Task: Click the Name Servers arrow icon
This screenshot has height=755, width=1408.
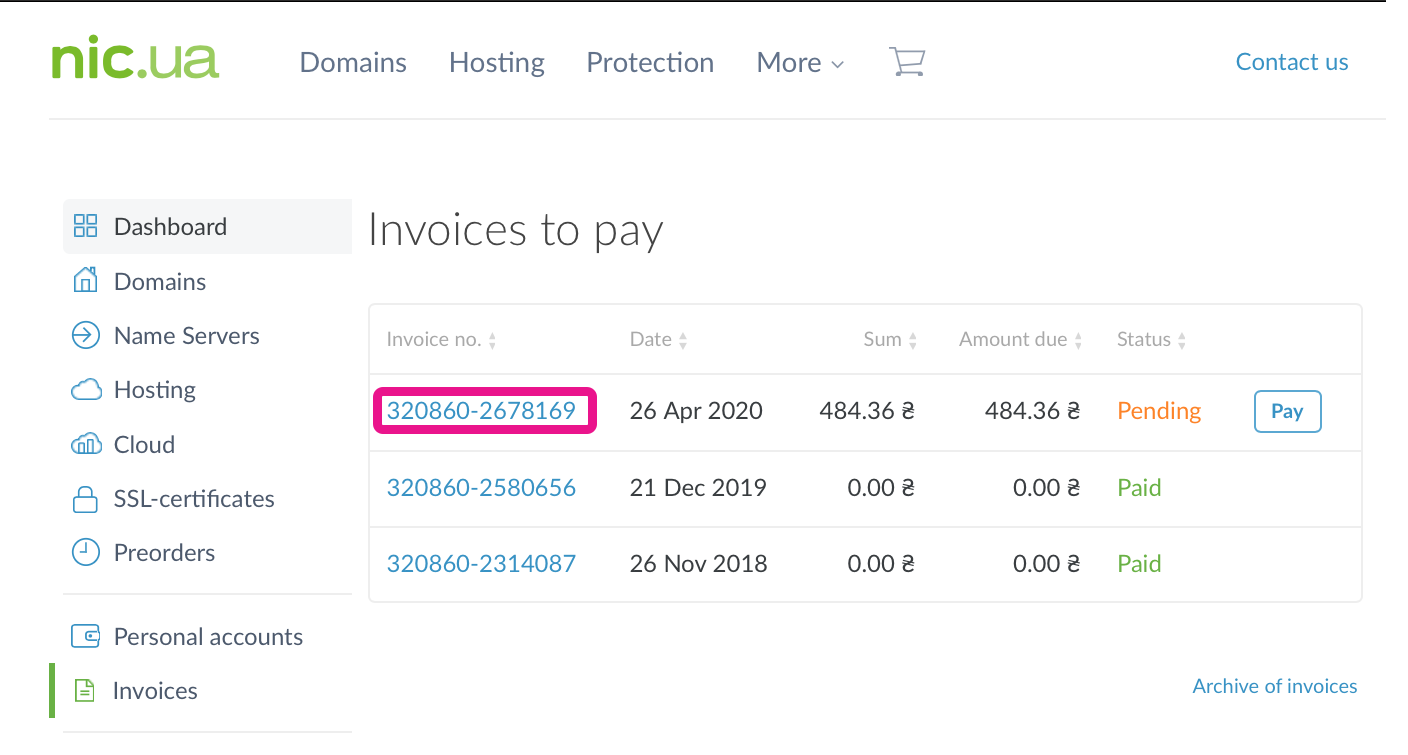Action: tap(86, 335)
